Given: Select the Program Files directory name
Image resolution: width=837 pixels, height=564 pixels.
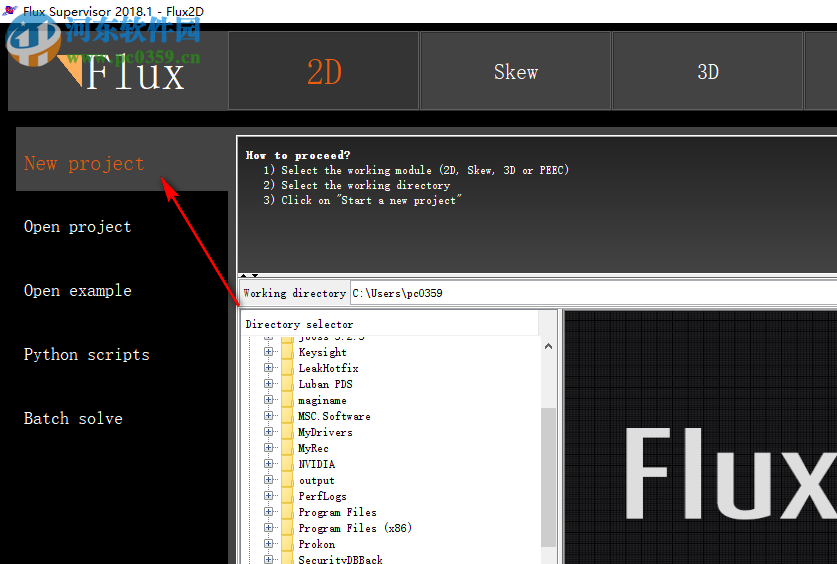Looking at the screenshot, I should 337,512.
